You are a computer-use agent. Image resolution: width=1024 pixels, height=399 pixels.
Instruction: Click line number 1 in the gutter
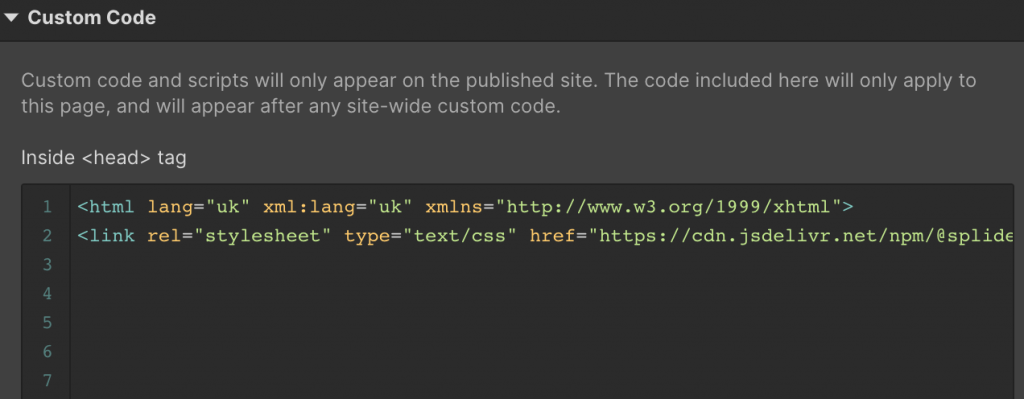pos(47,207)
